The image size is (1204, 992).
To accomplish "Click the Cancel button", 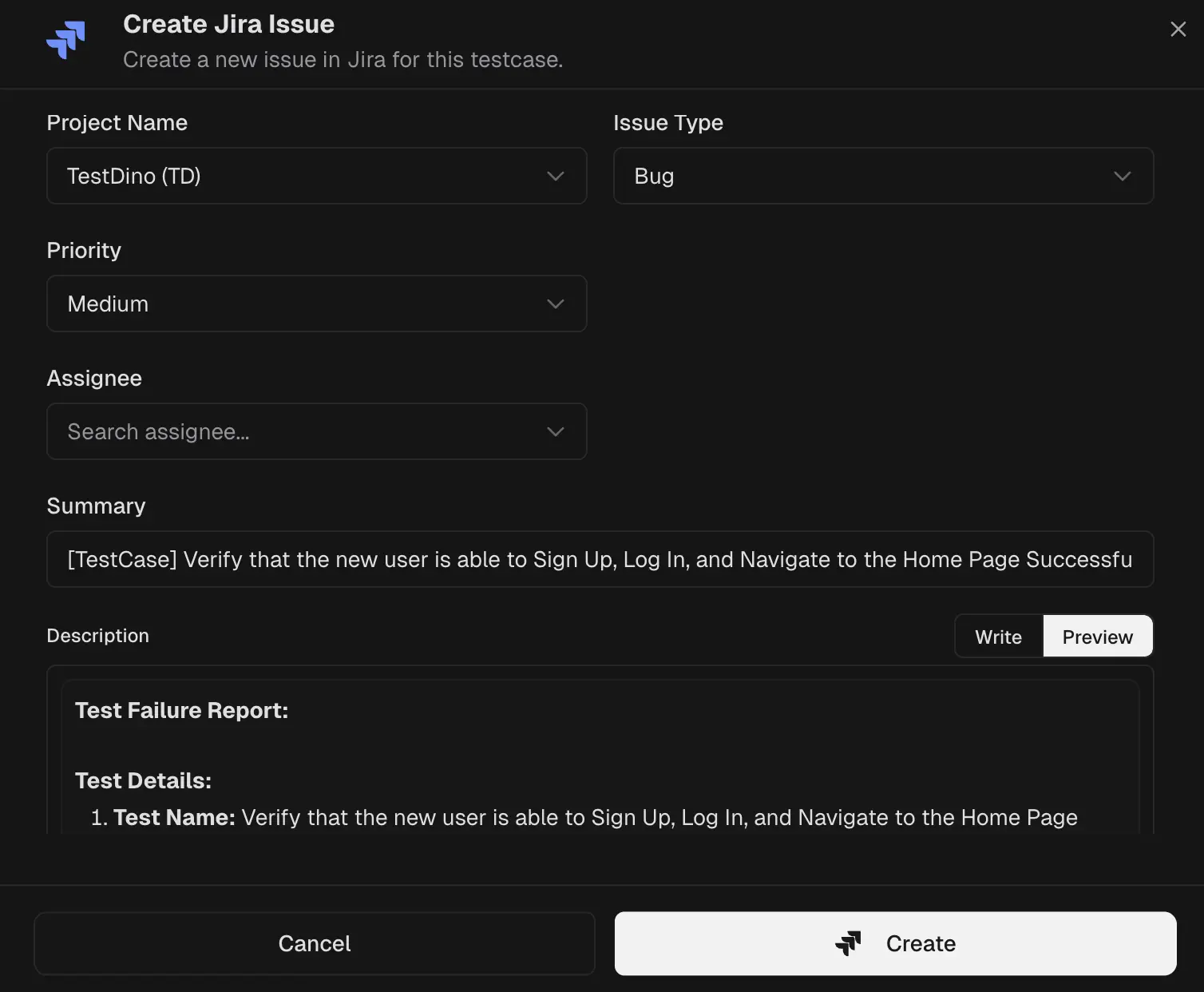I will (314, 943).
